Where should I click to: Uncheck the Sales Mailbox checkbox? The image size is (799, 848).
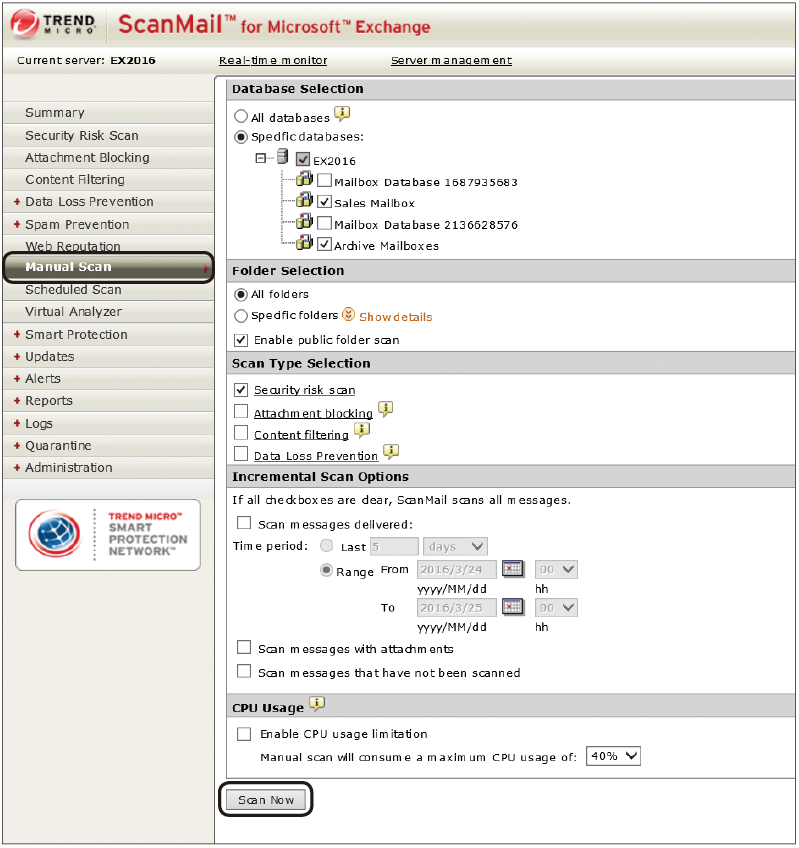[x=325, y=202]
